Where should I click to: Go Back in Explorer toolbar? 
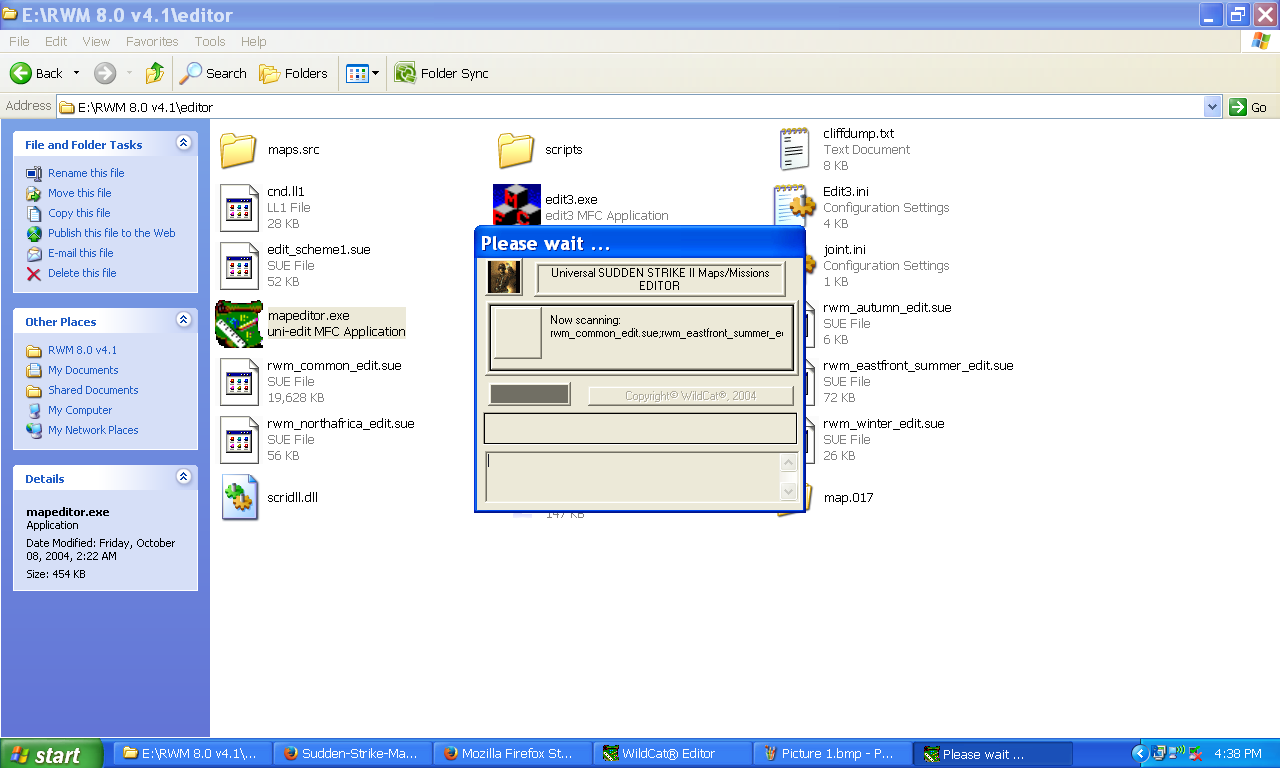[36, 73]
